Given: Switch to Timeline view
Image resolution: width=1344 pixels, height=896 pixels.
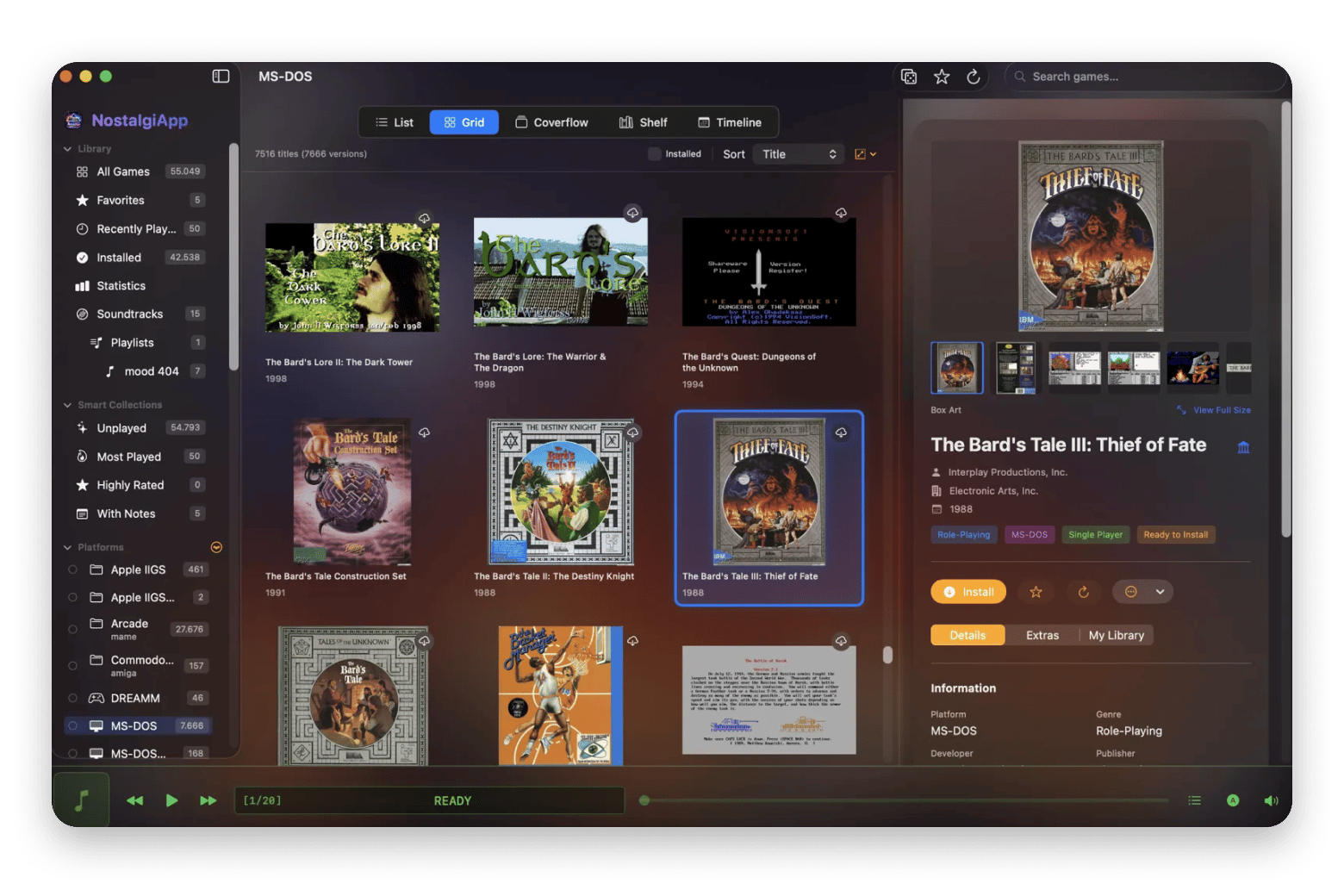Looking at the screenshot, I should pyautogui.click(x=730, y=122).
